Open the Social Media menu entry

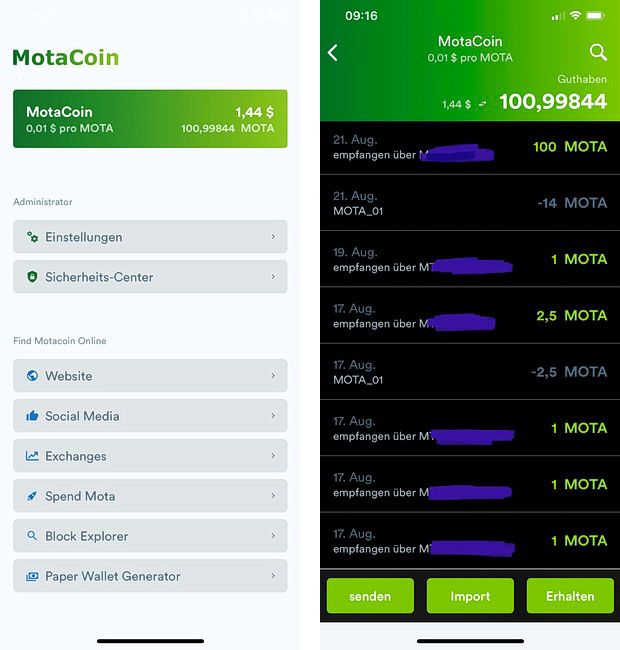click(x=150, y=415)
